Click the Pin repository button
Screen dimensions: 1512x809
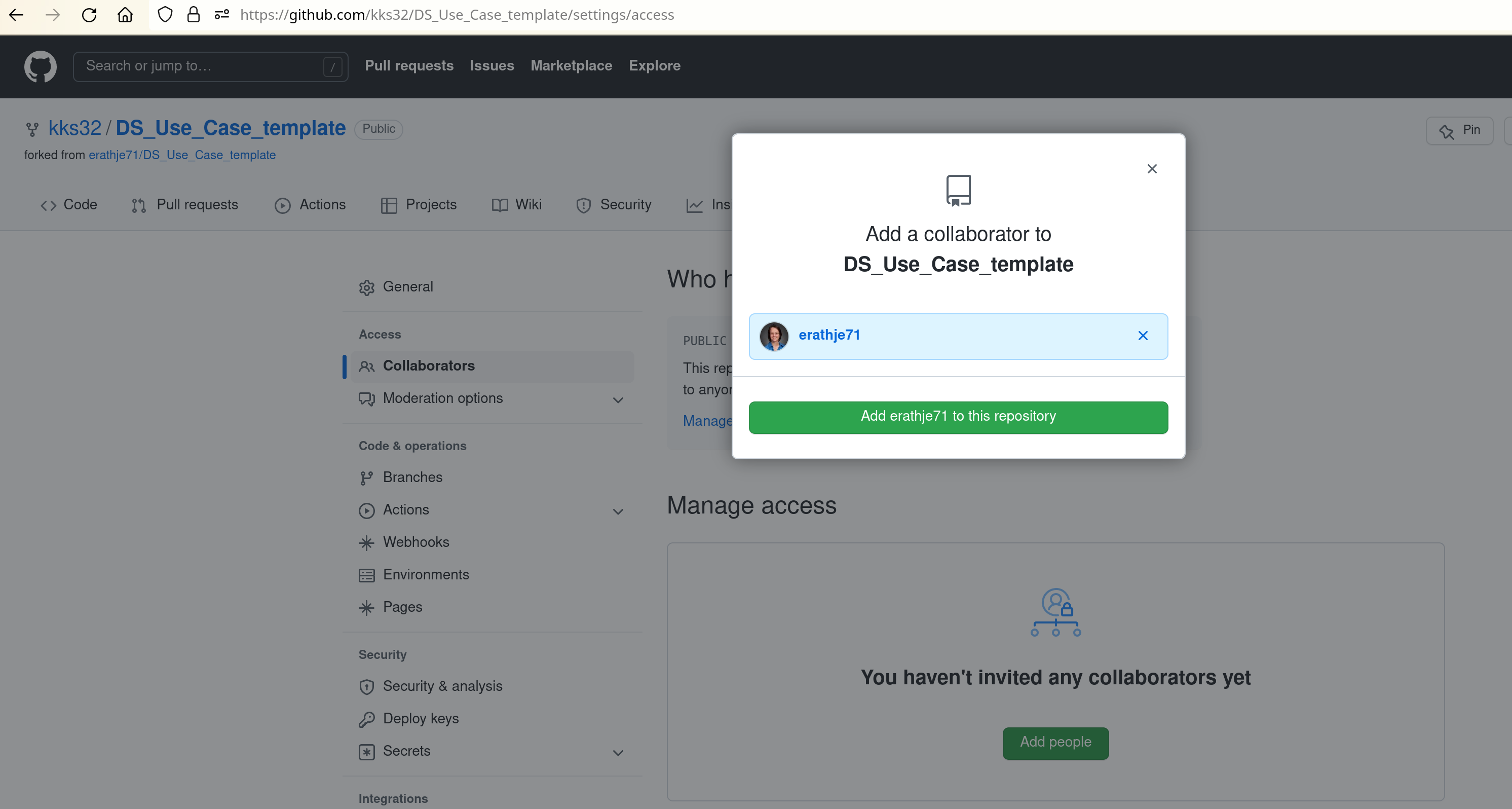(1459, 130)
